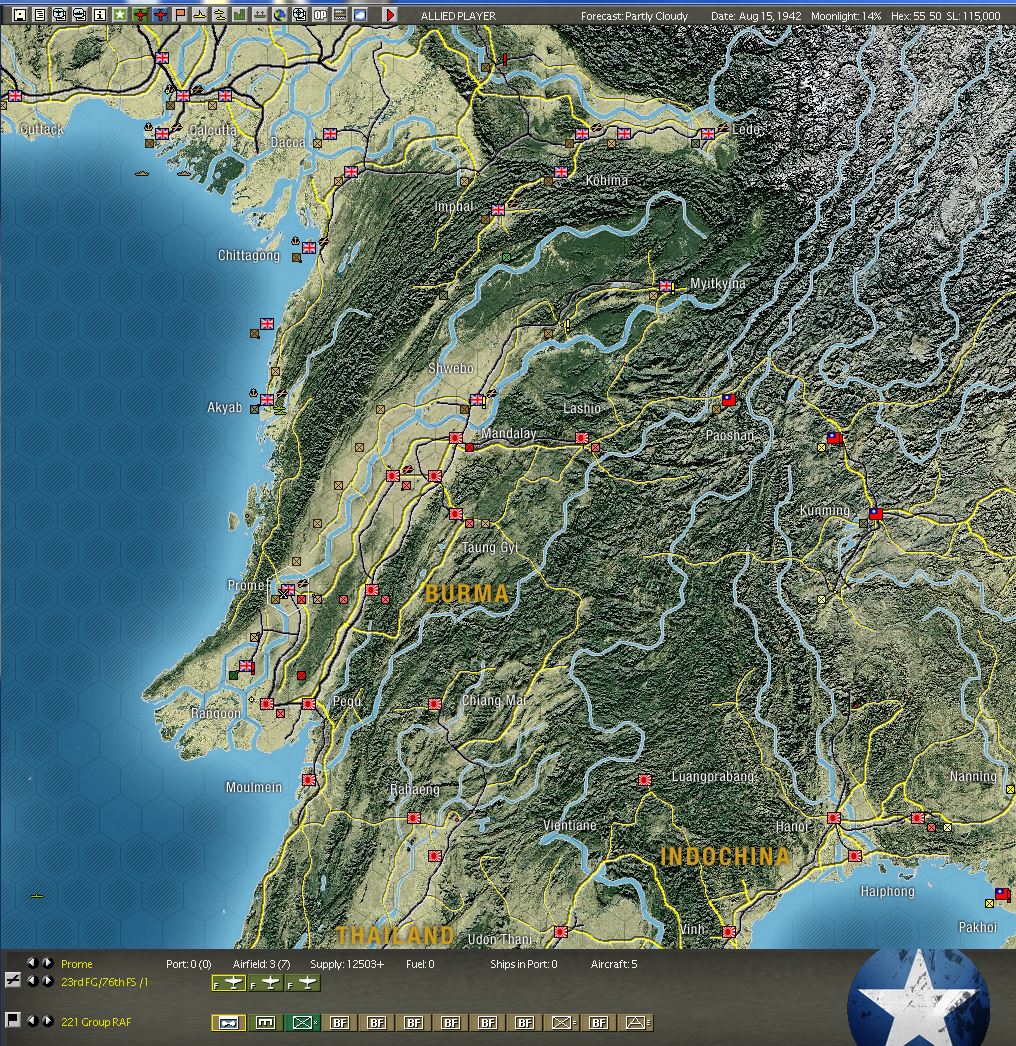Viewport: 1016px width, 1046px height.
Task: Select the third fighter aircraft icon at Prome
Action: (x=304, y=983)
